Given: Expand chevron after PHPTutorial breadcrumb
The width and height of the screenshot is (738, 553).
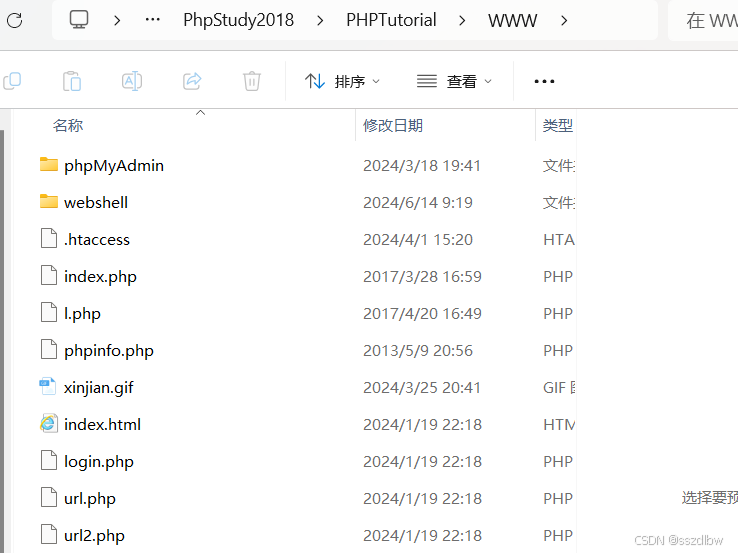Looking at the screenshot, I should pyautogui.click(x=462, y=20).
